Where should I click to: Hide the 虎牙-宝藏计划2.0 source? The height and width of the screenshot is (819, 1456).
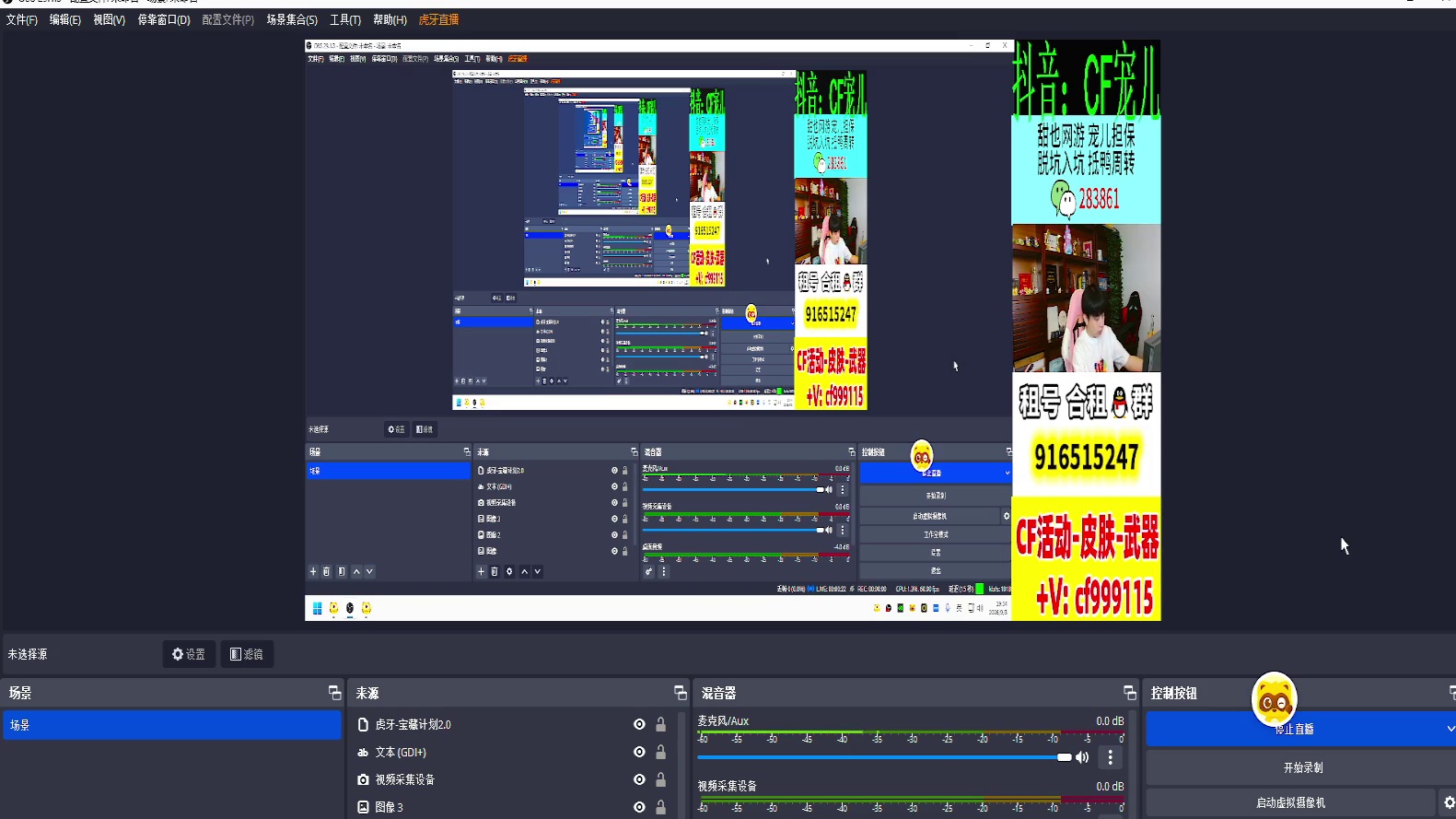[x=639, y=725]
